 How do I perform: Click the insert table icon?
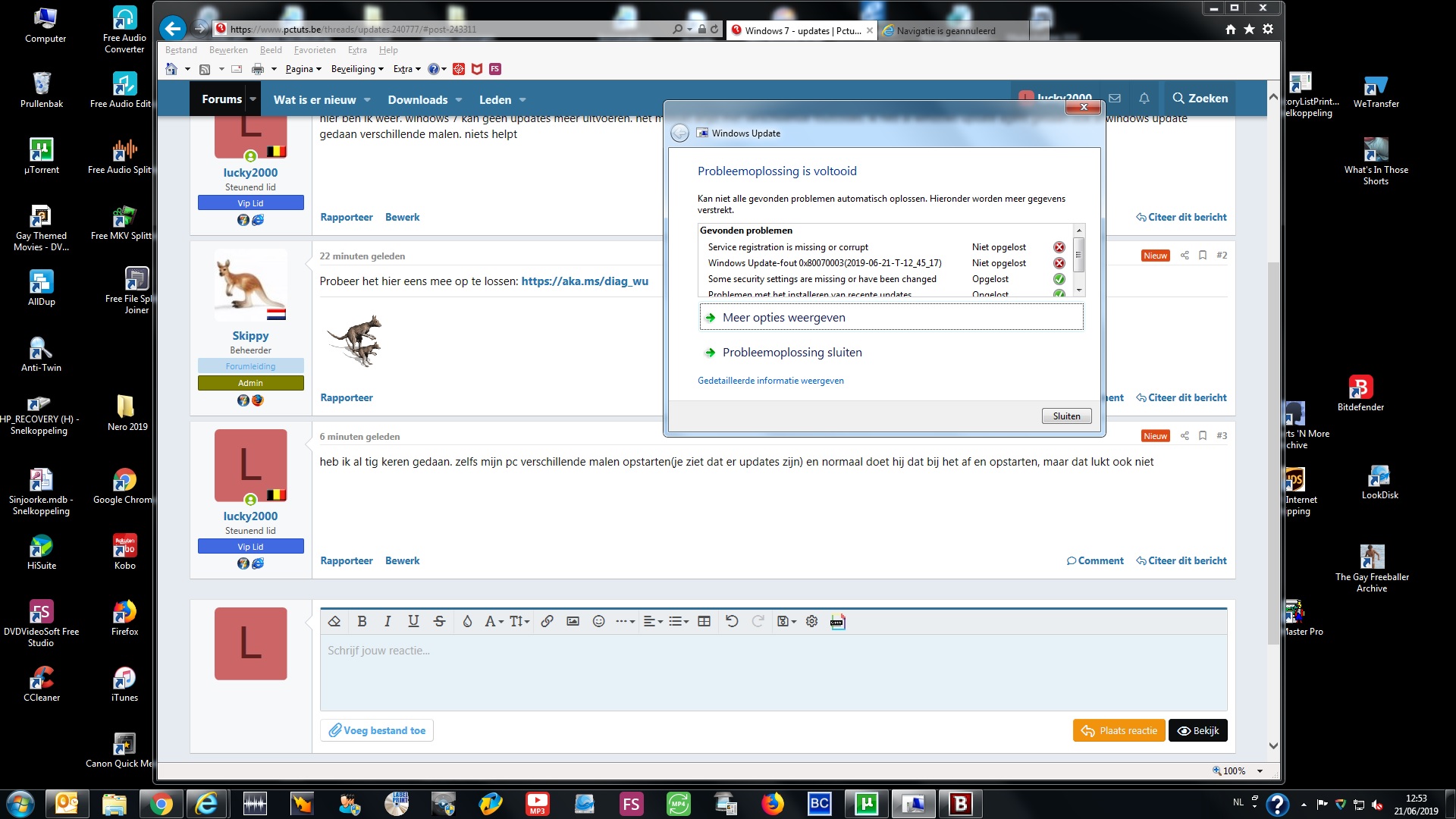point(704,622)
